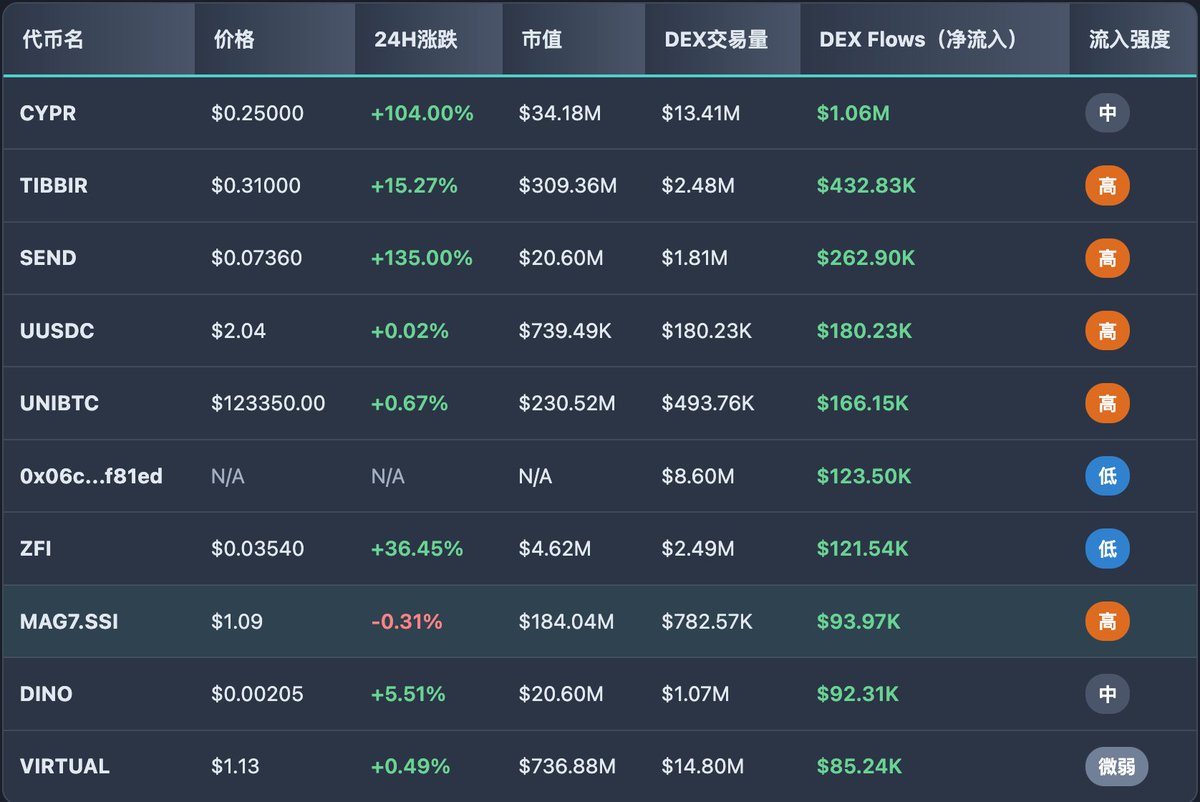Image resolution: width=1200 pixels, height=802 pixels.
Task: Click the 市值 column header
Action: [x=541, y=40]
